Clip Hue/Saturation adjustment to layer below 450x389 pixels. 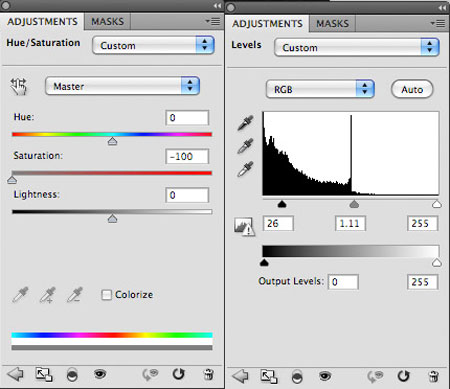click(72, 375)
